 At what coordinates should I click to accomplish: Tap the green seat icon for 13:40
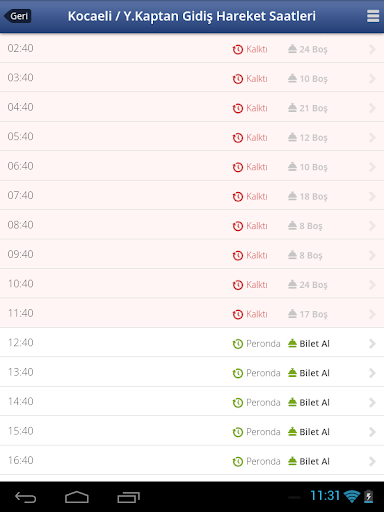coord(292,372)
